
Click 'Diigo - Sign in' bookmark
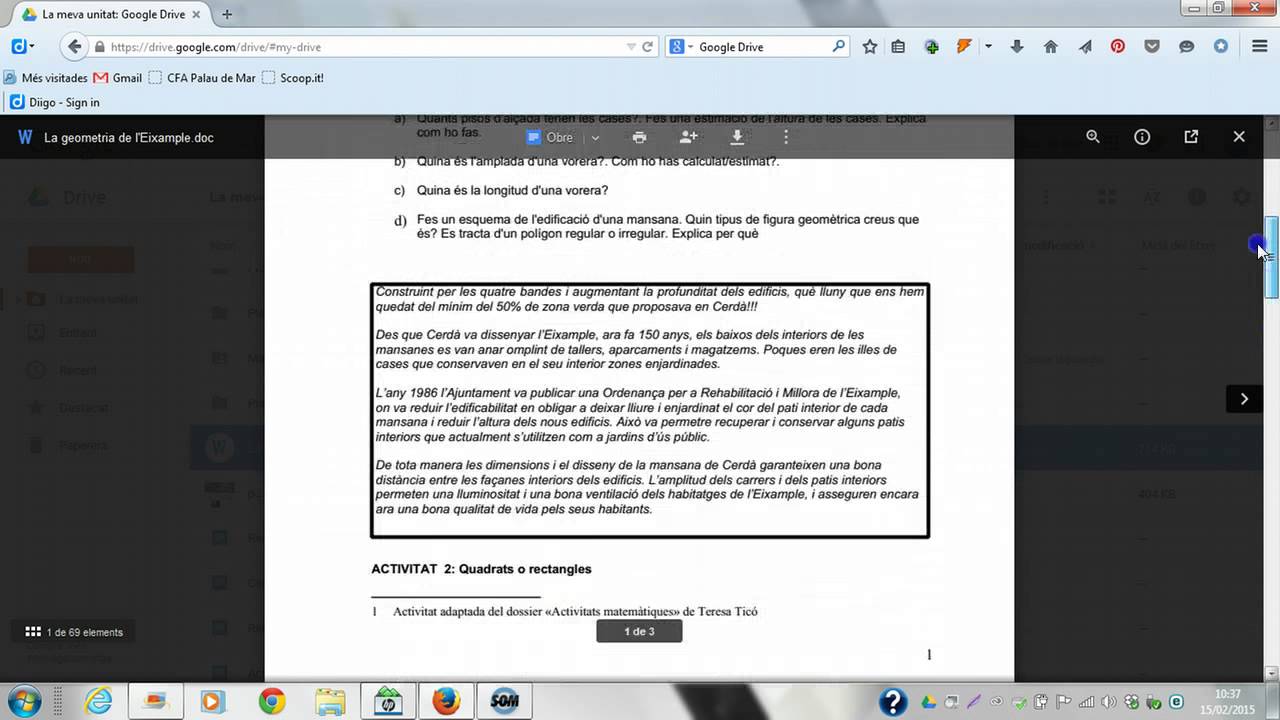(x=55, y=102)
